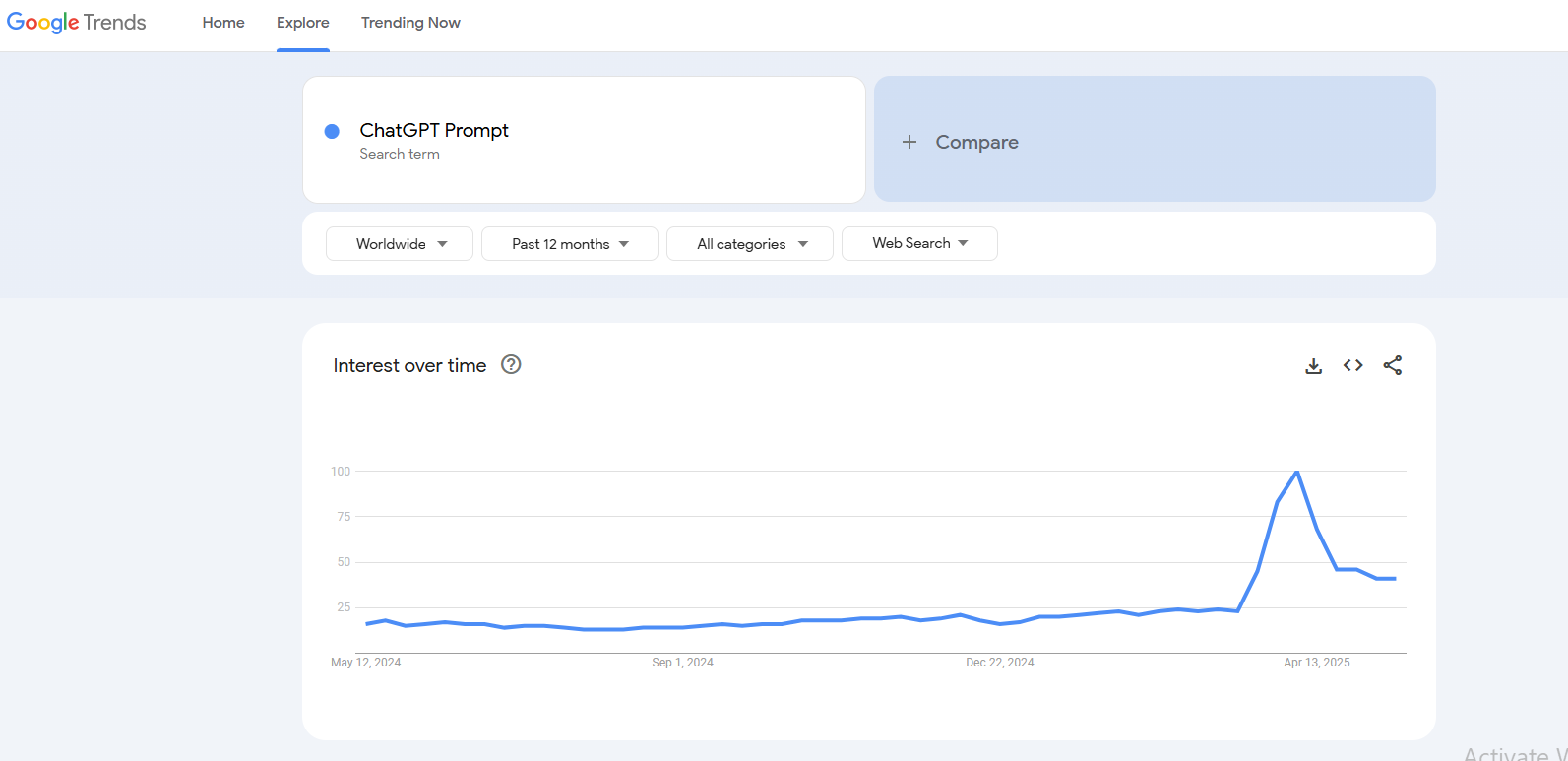Click the 50 y-axis label
The height and width of the screenshot is (761, 1568).
pyautogui.click(x=344, y=562)
